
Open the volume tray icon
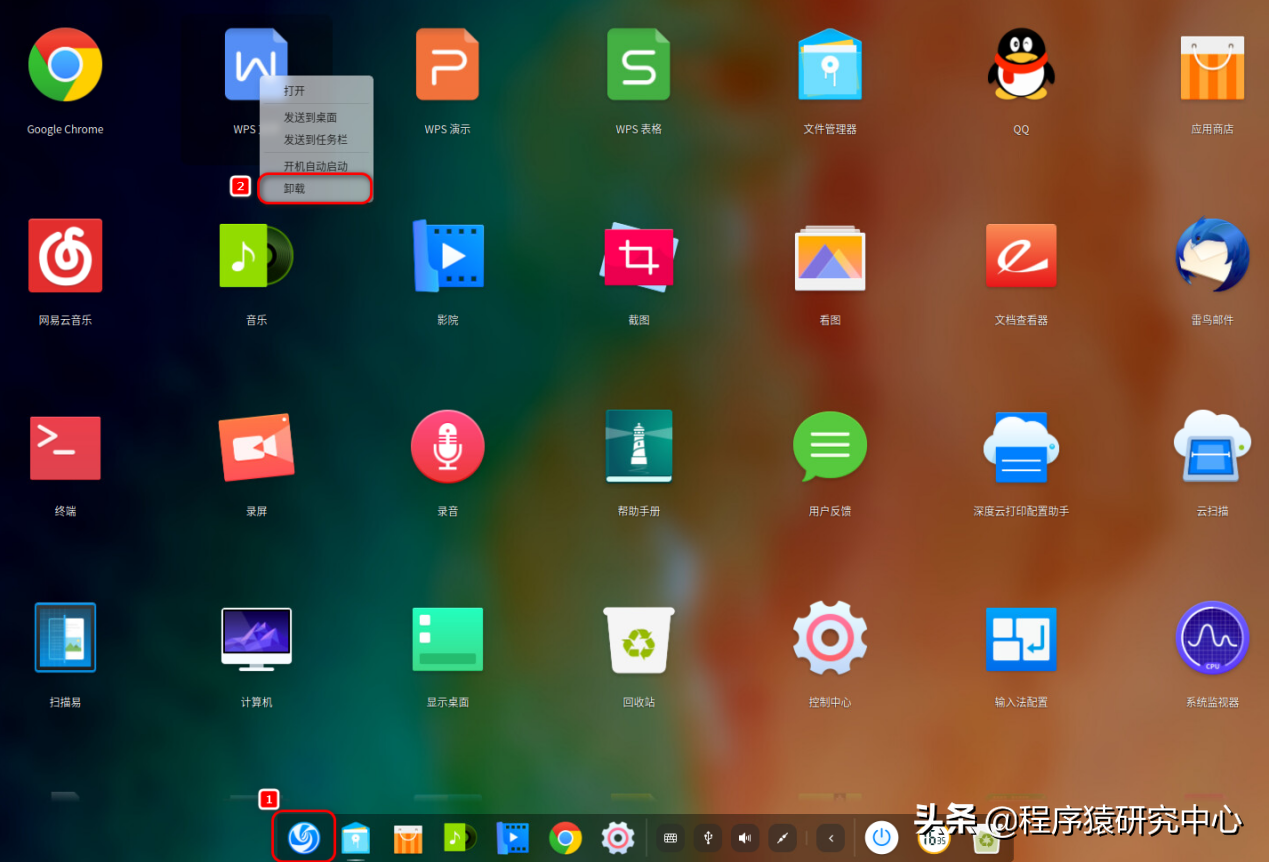744,838
